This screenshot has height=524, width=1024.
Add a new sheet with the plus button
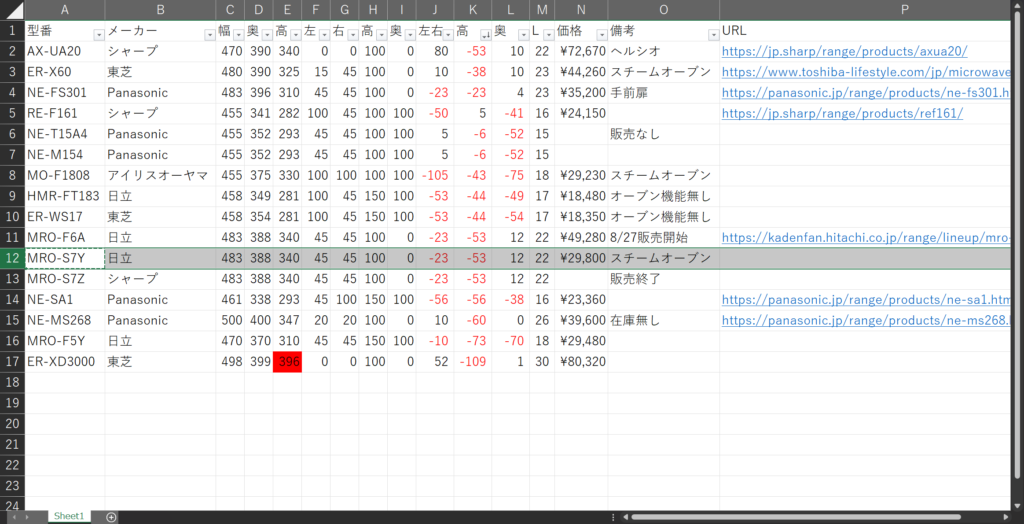point(111,517)
